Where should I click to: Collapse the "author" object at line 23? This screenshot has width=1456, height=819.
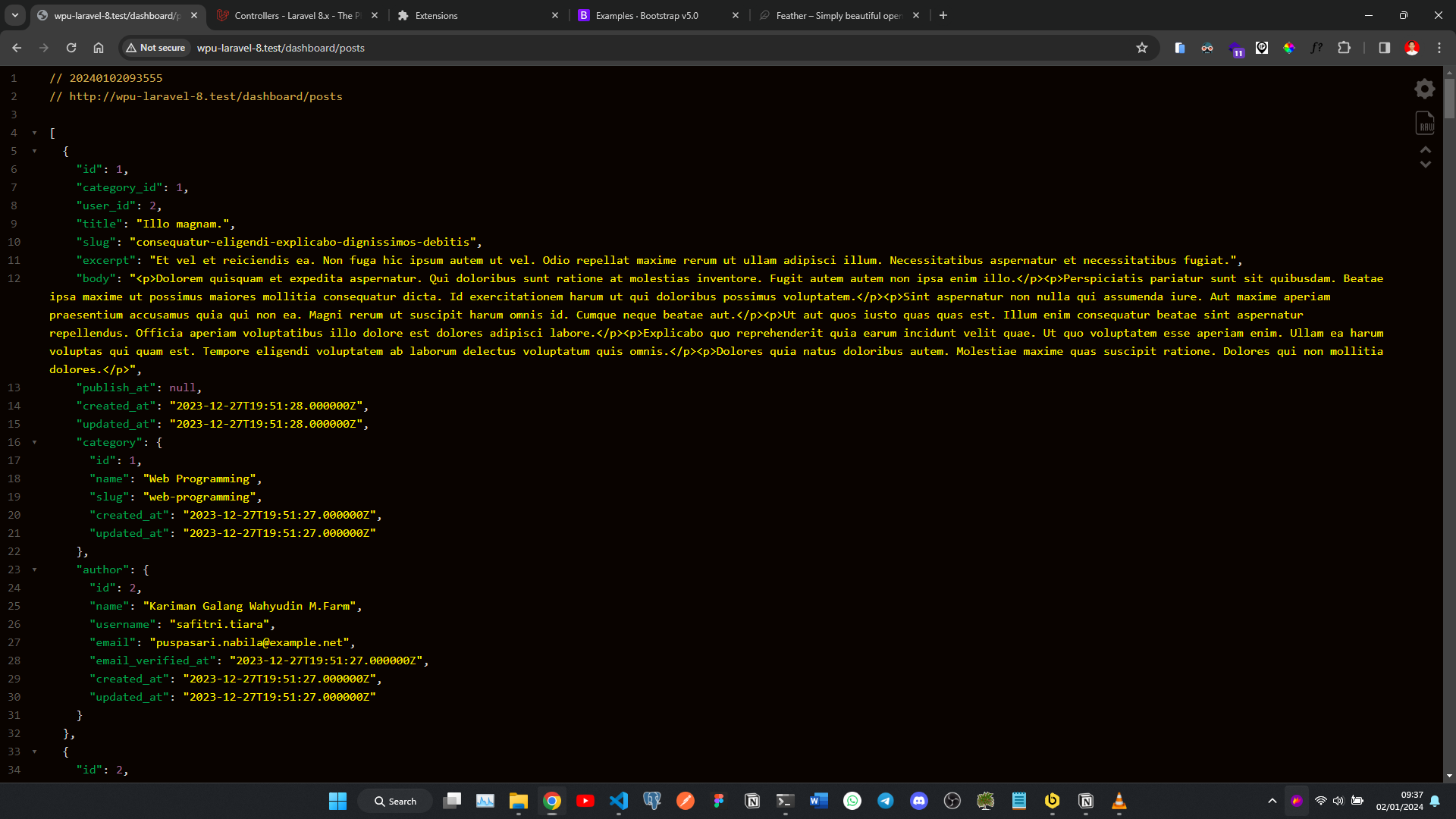pos(34,570)
